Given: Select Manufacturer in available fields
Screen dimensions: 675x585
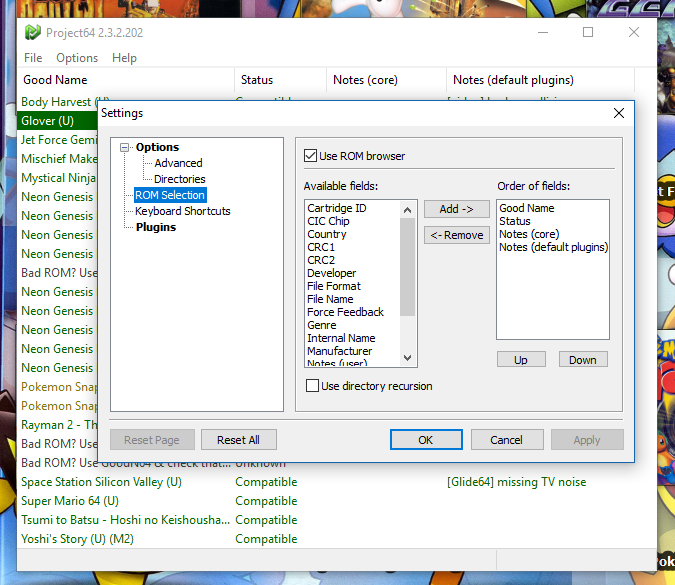Looking at the screenshot, I should pos(339,351).
